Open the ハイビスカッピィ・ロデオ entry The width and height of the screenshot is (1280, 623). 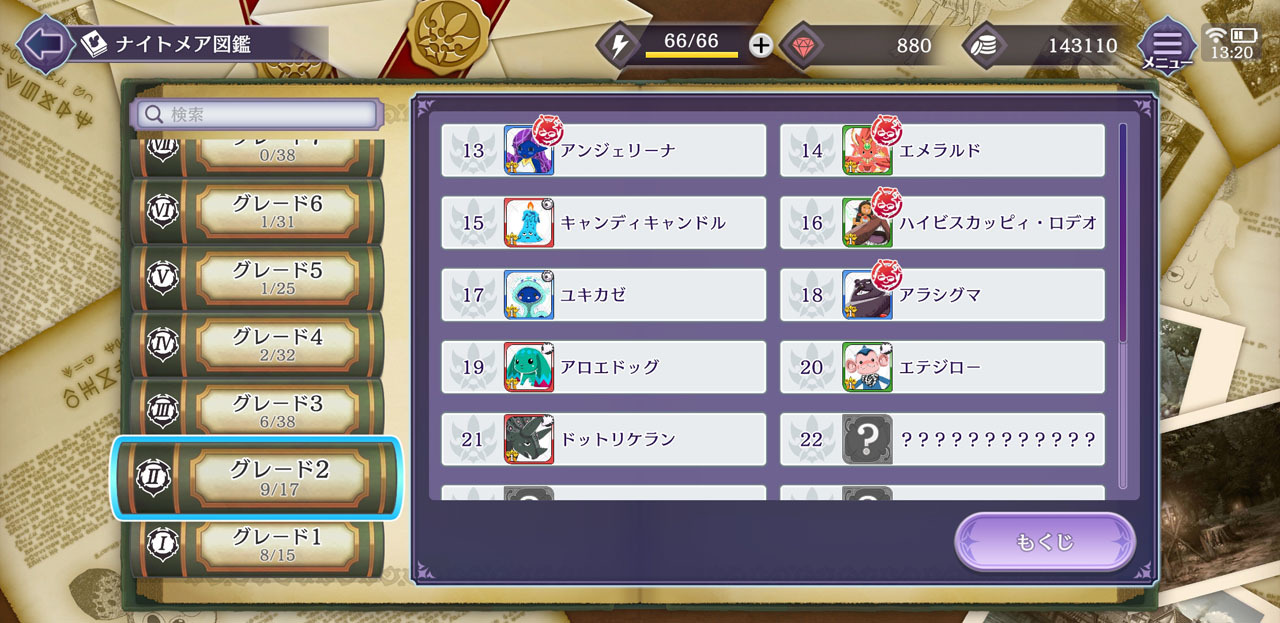pos(942,222)
